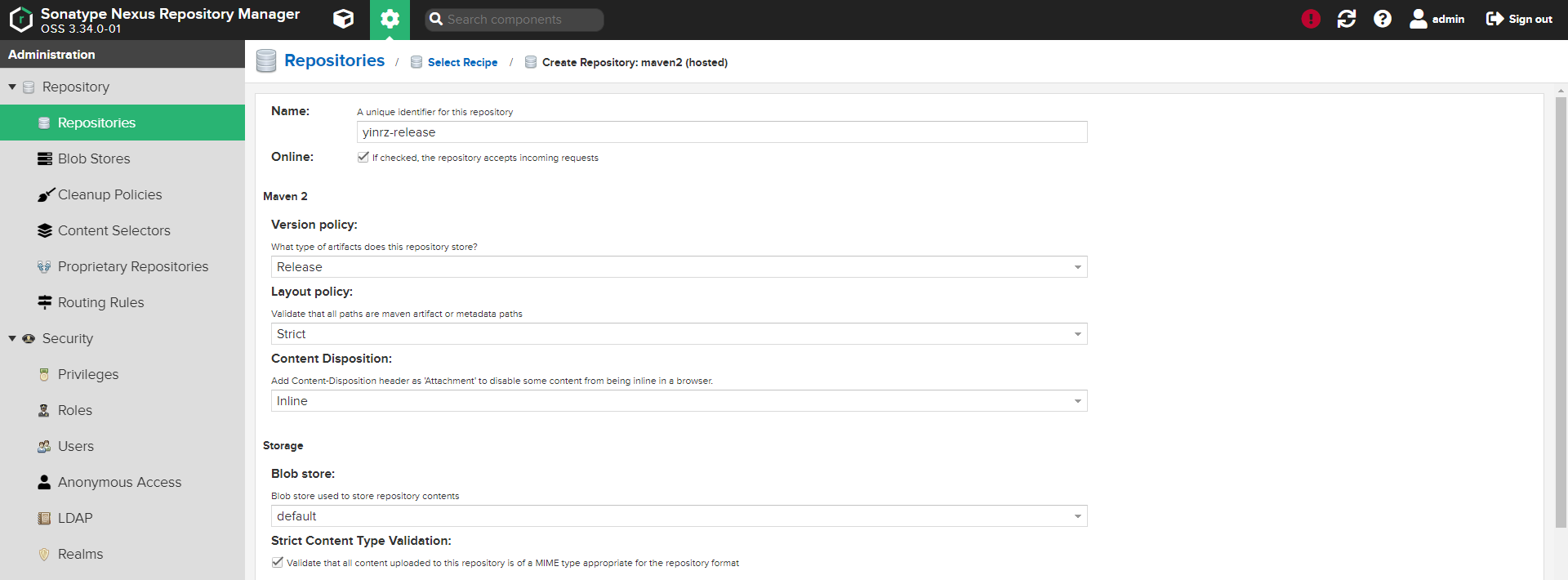Click the Storage section heading

tap(283, 445)
